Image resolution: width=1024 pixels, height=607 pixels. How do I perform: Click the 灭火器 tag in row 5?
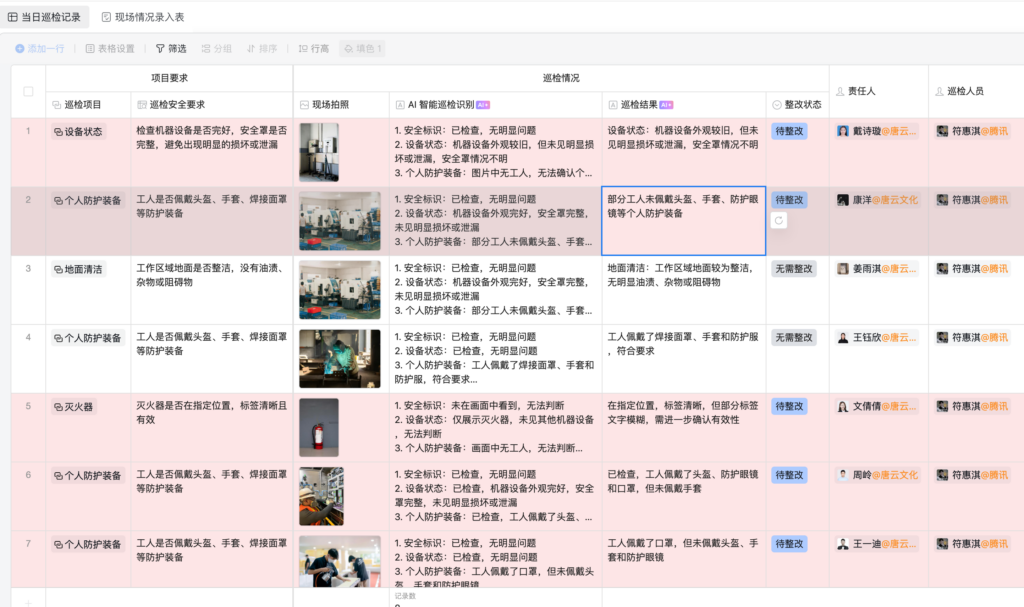(x=74, y=407)
